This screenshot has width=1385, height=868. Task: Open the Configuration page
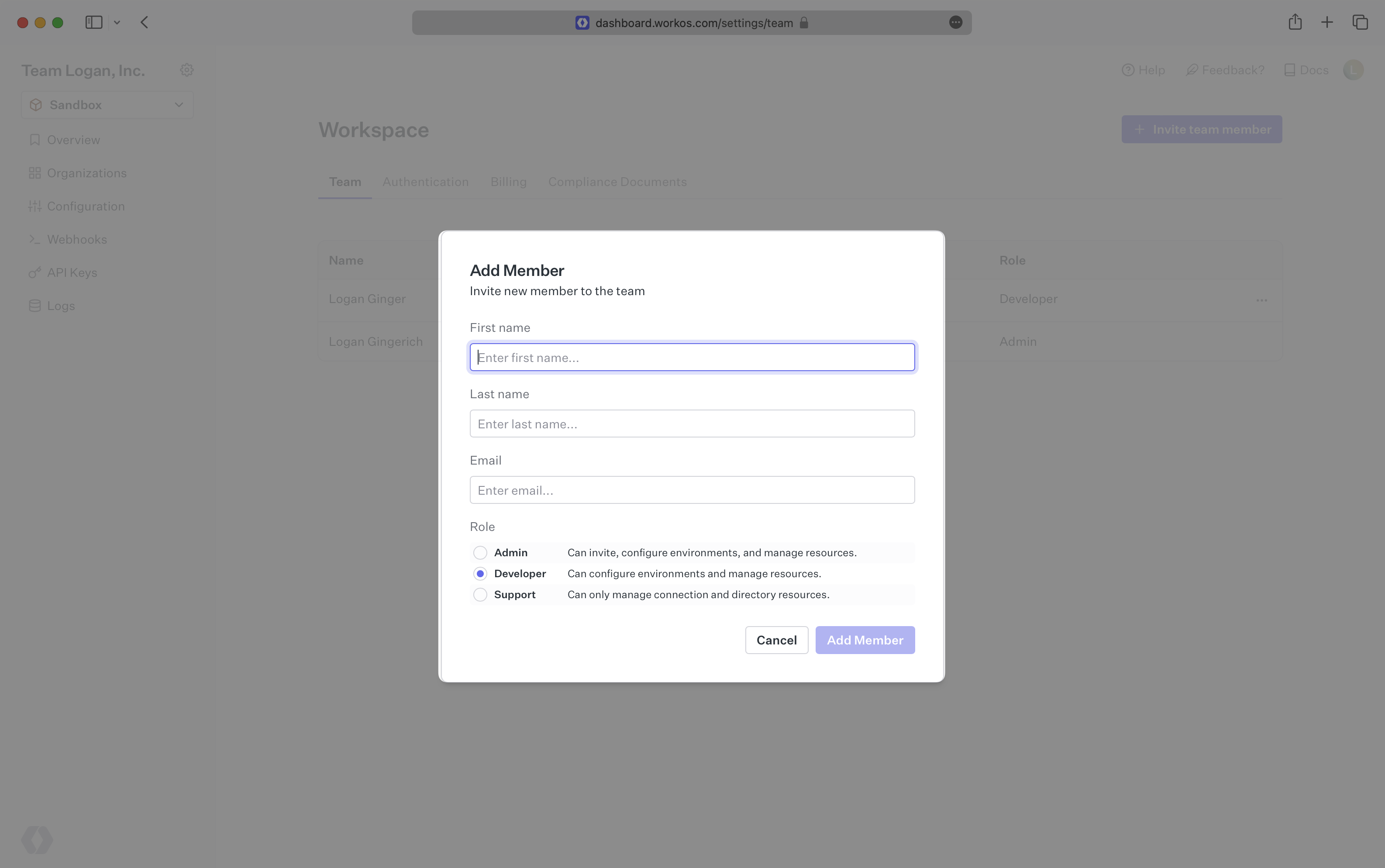(x=86, y=206)
